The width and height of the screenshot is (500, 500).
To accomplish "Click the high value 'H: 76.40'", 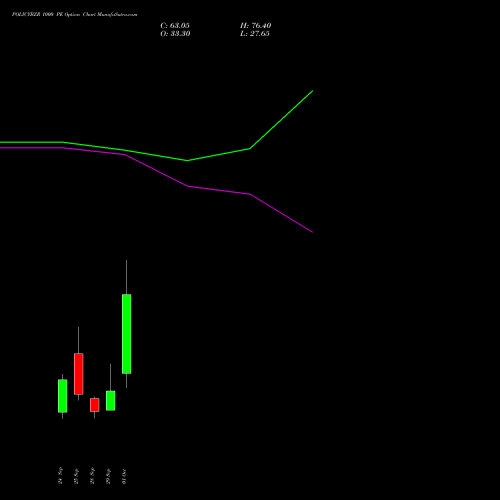I will pos(256,26).
